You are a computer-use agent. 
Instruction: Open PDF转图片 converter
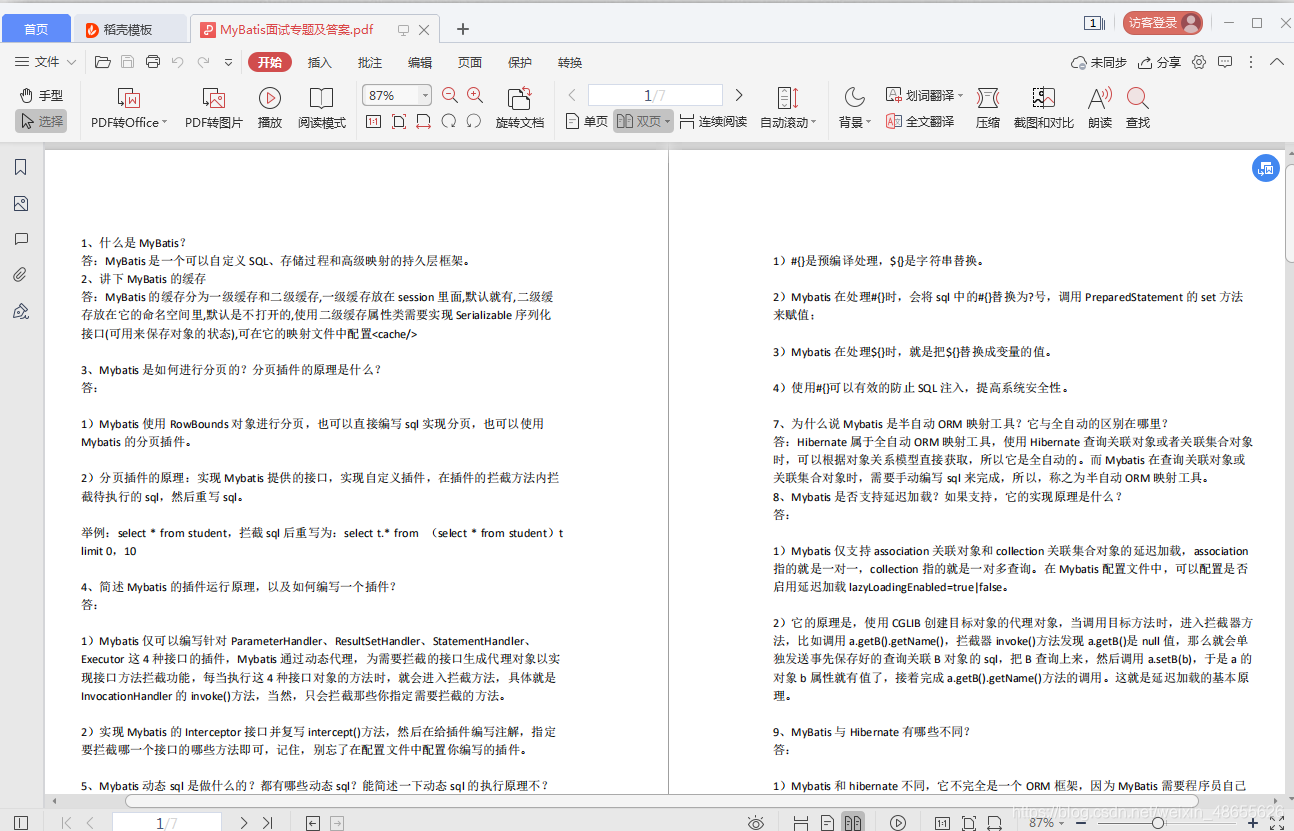click(x=213, y=109)
